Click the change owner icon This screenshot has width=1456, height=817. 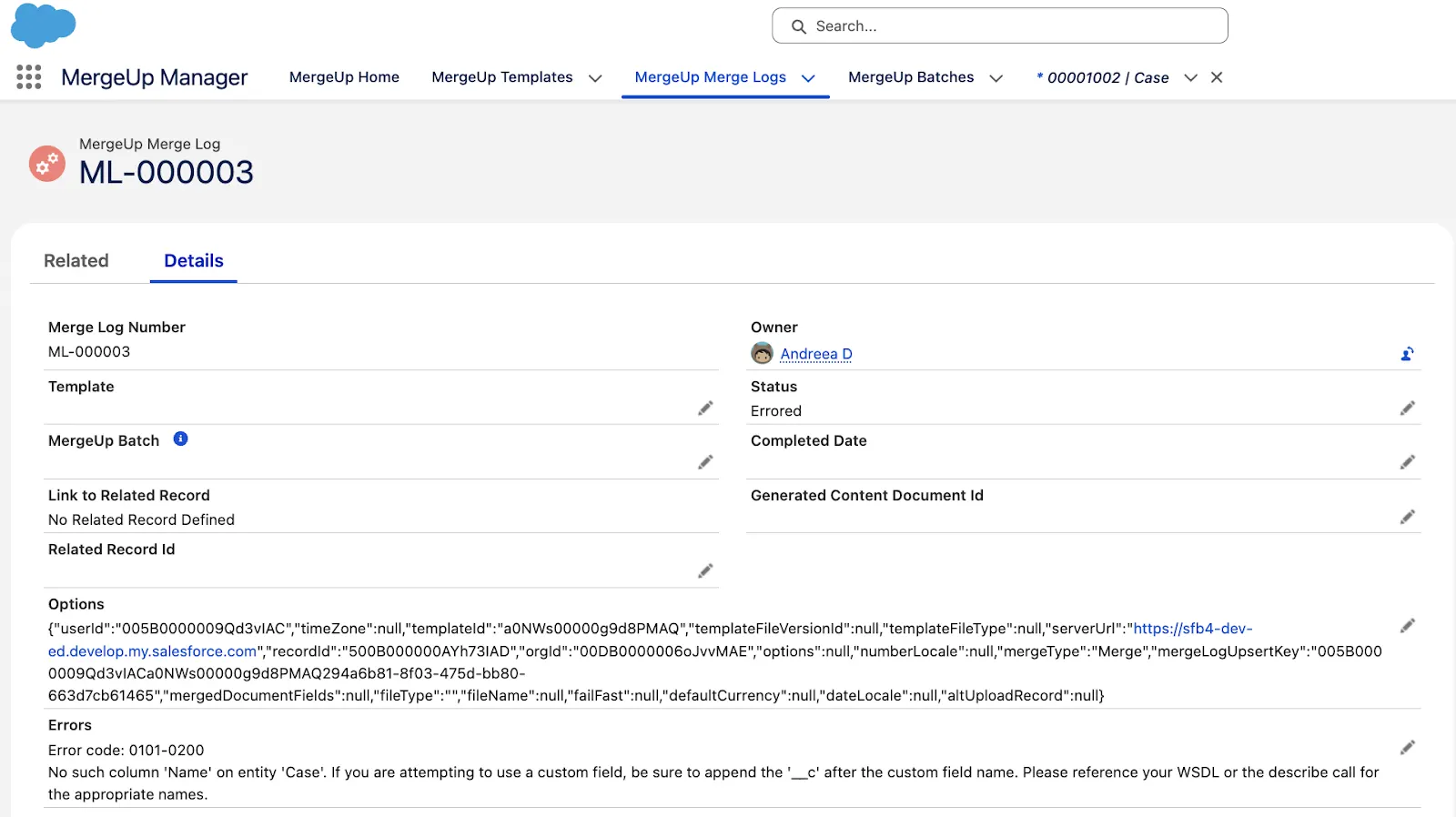1407,354
